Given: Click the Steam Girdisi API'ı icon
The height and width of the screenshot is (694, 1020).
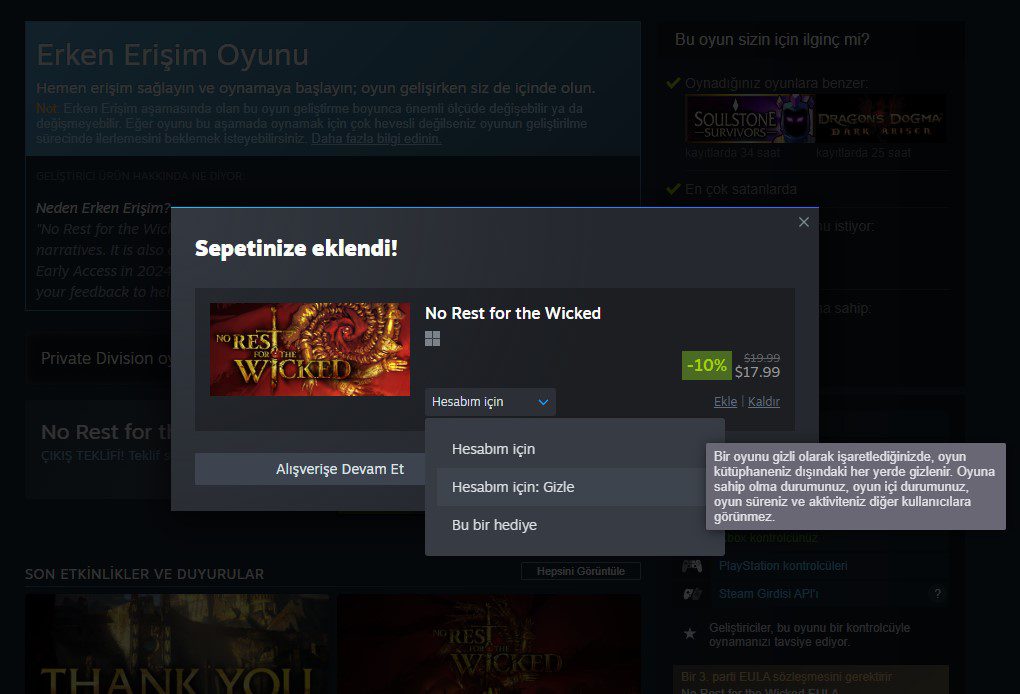Looking at the screenshot, I should 691,594.
